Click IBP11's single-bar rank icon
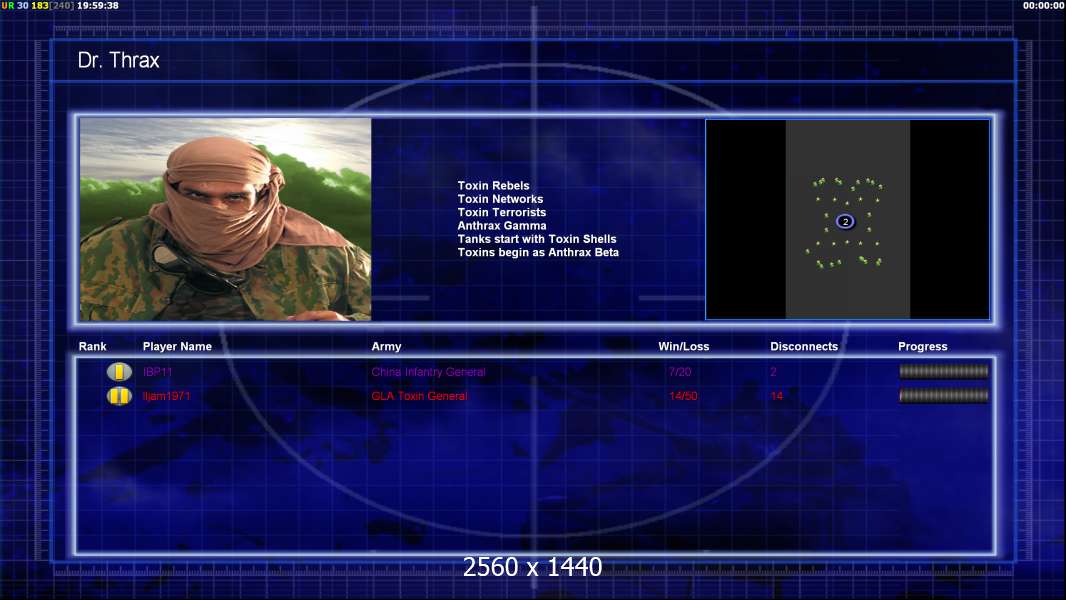1066x600 pixels. [119, 372]
